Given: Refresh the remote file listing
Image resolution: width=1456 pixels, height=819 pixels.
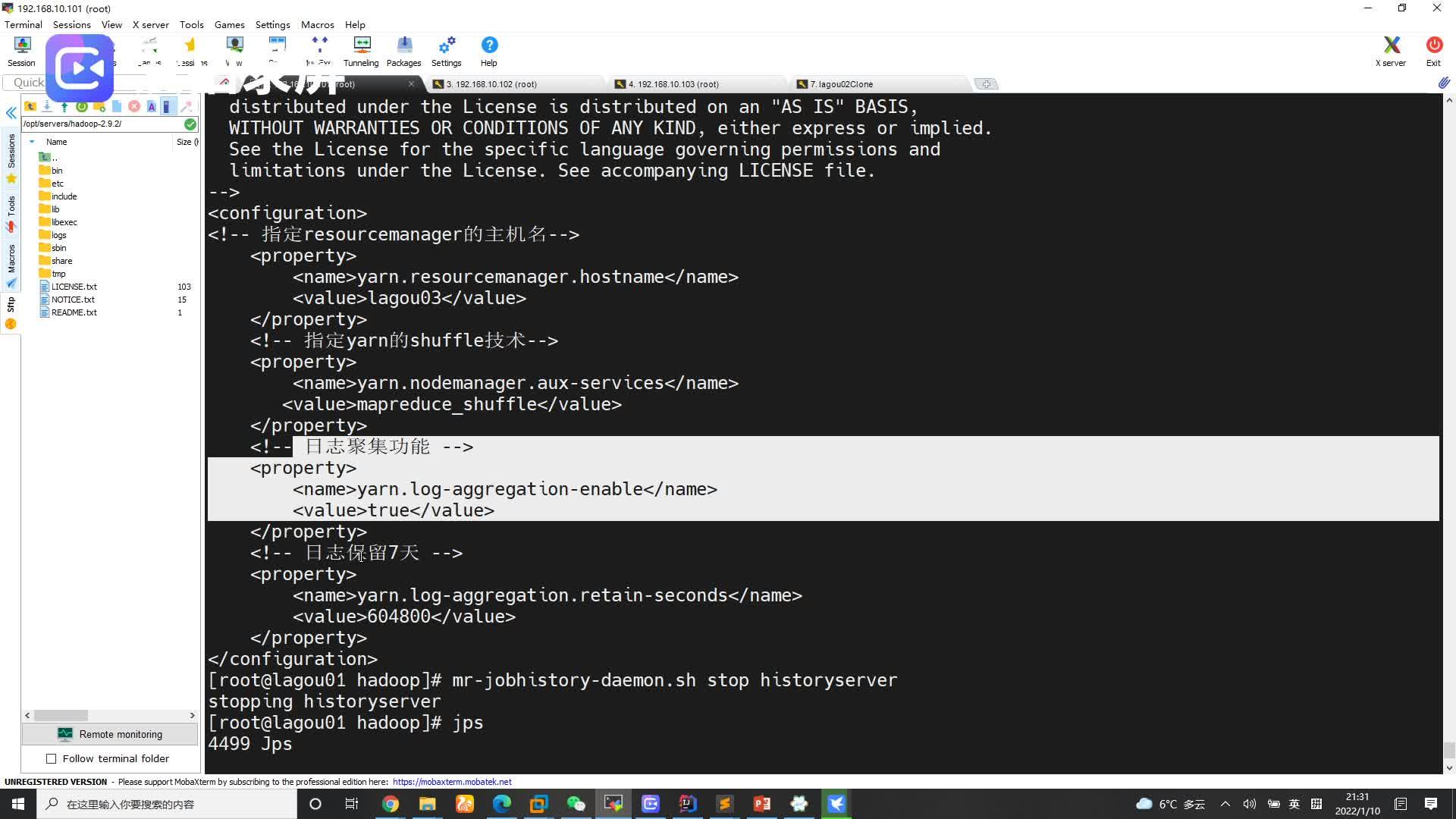Looking at the screenshot, I should click(81, 106).
